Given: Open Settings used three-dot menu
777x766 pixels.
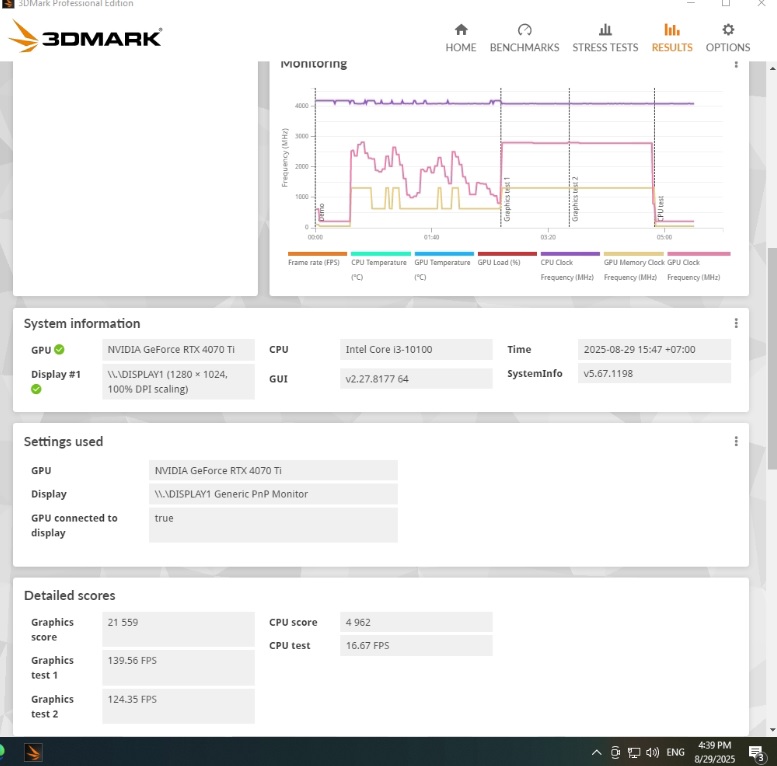Looking at the screenshot, I should [736, 441].
